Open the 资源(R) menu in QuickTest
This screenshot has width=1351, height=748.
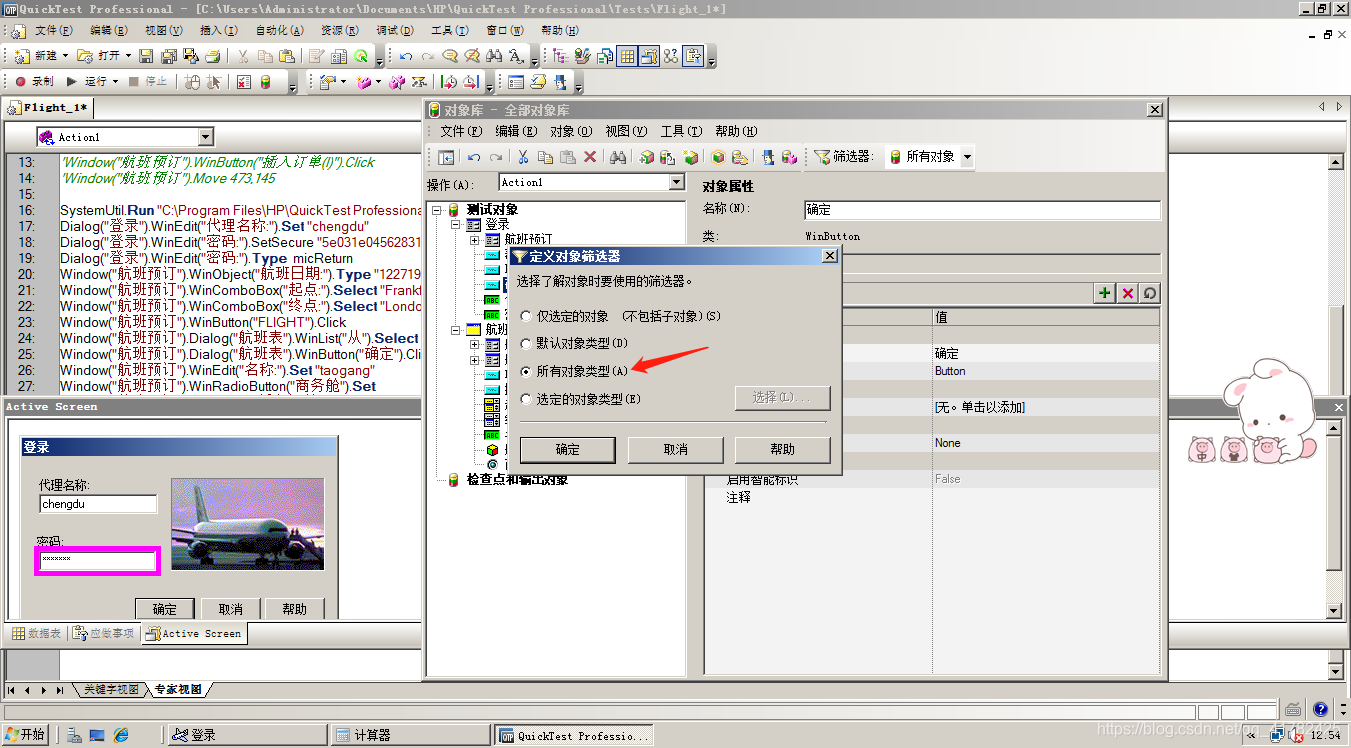point(340,31)
